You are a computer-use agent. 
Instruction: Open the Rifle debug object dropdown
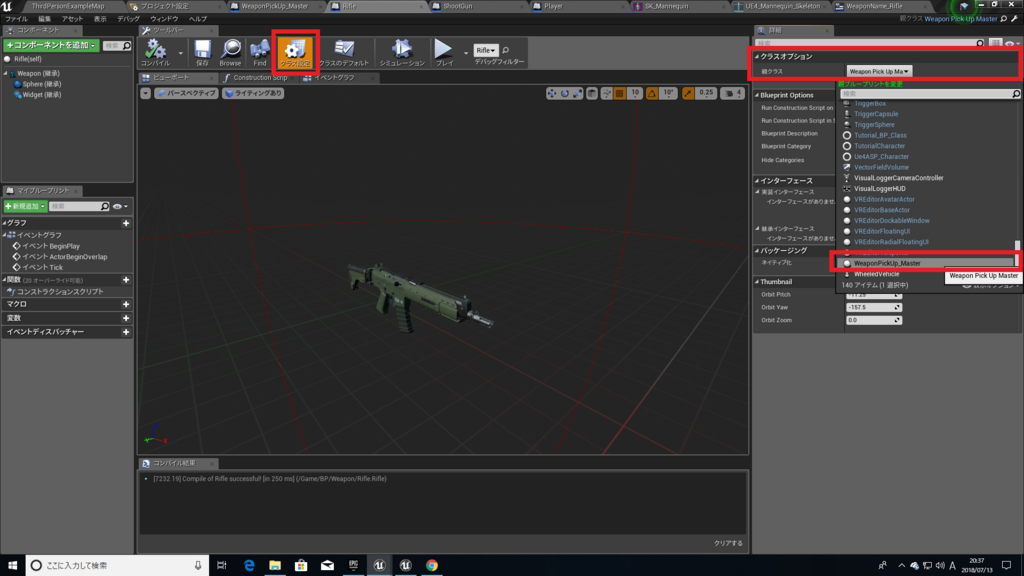485,50
